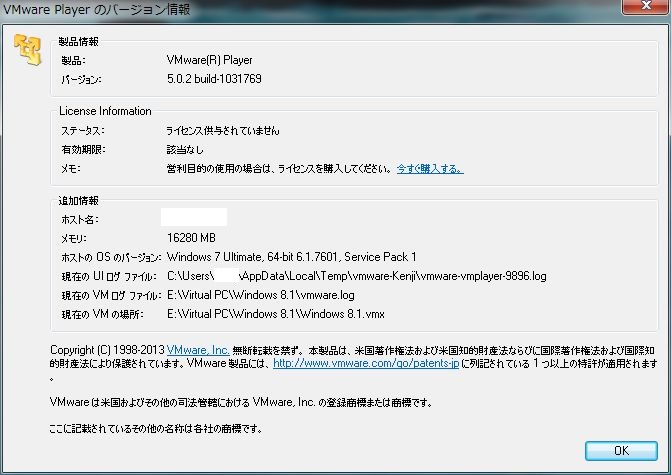This screenshot has width=671, height=475.
Task: Click the status value ライセンス供与されていません
Action: tap(223, 131)
